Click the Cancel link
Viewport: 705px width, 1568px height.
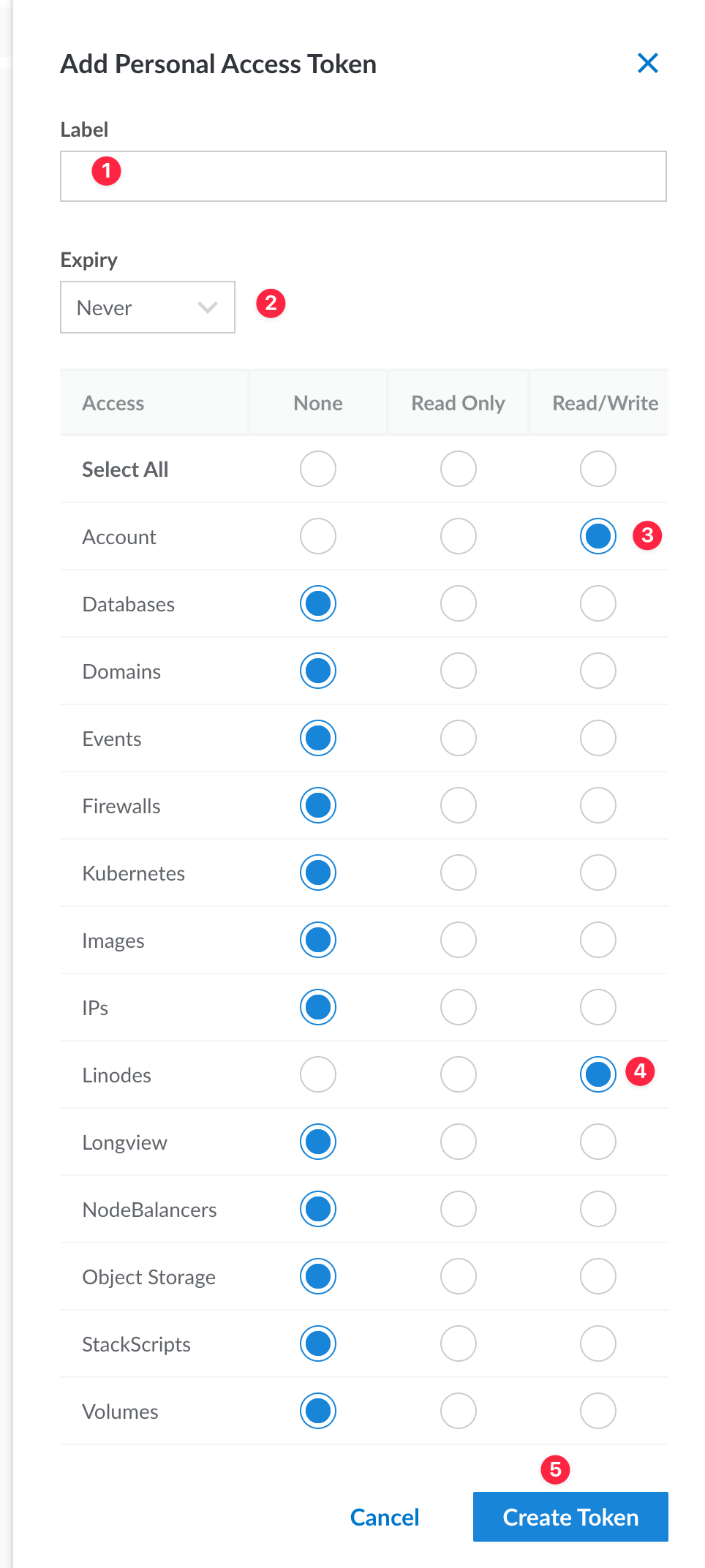click(385, 1518)
